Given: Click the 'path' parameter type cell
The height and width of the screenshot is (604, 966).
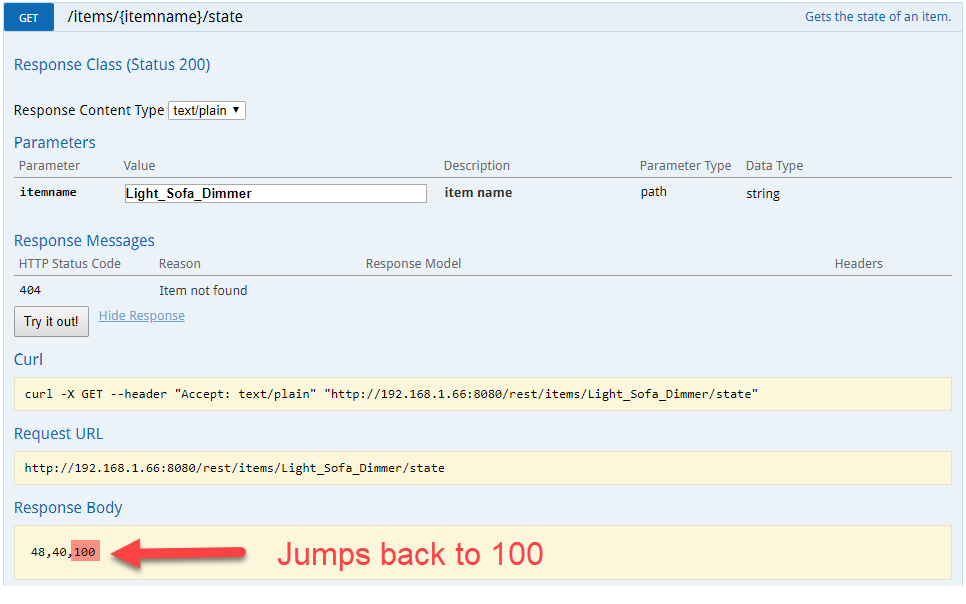Looking at the screenshot, I should coord(653,192).
